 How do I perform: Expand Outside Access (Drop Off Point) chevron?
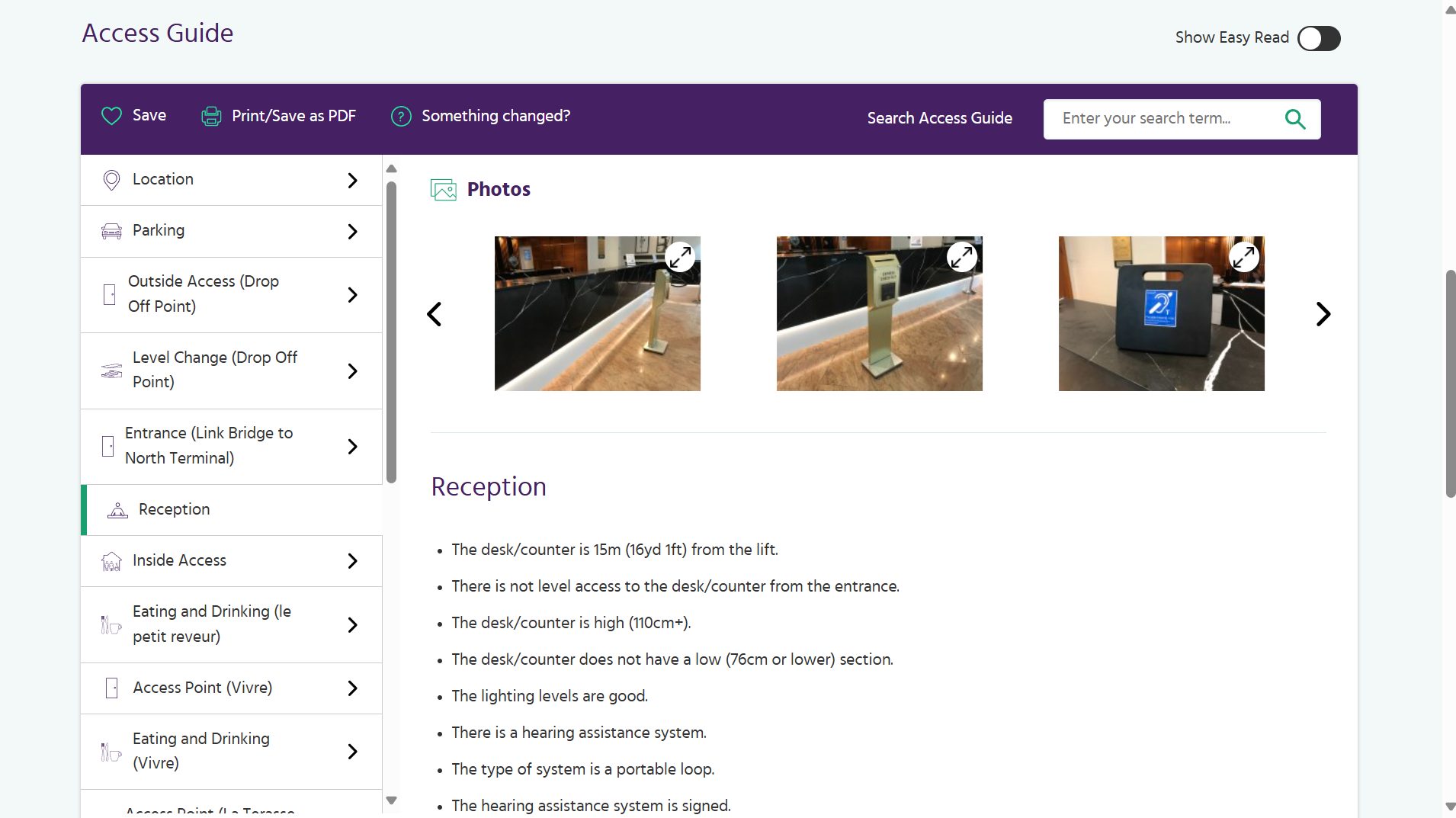(352, 295)
